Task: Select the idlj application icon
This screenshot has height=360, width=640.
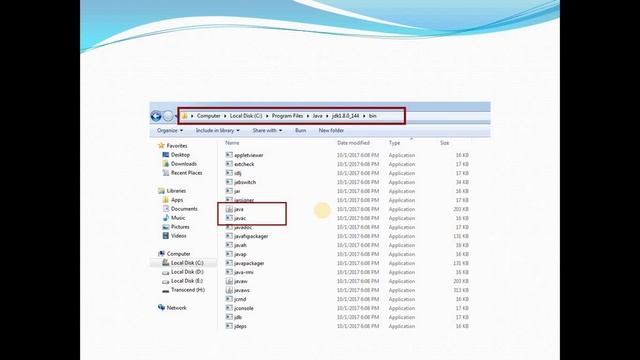Action: [x=229, y=173]
